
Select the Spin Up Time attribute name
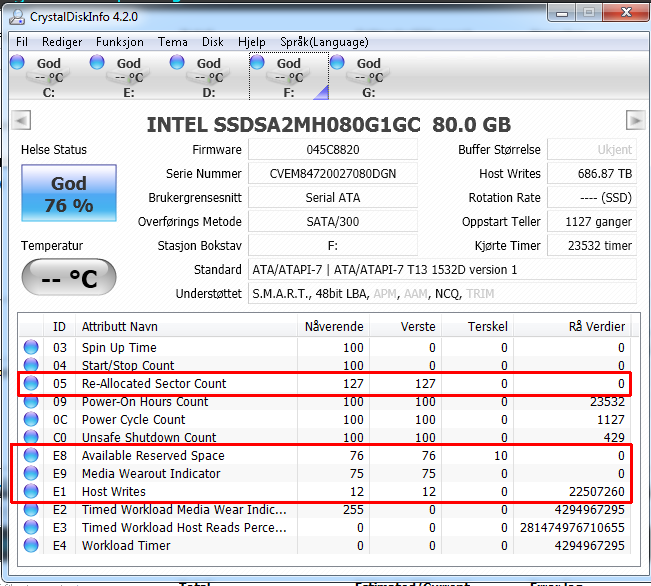point(119,348)
